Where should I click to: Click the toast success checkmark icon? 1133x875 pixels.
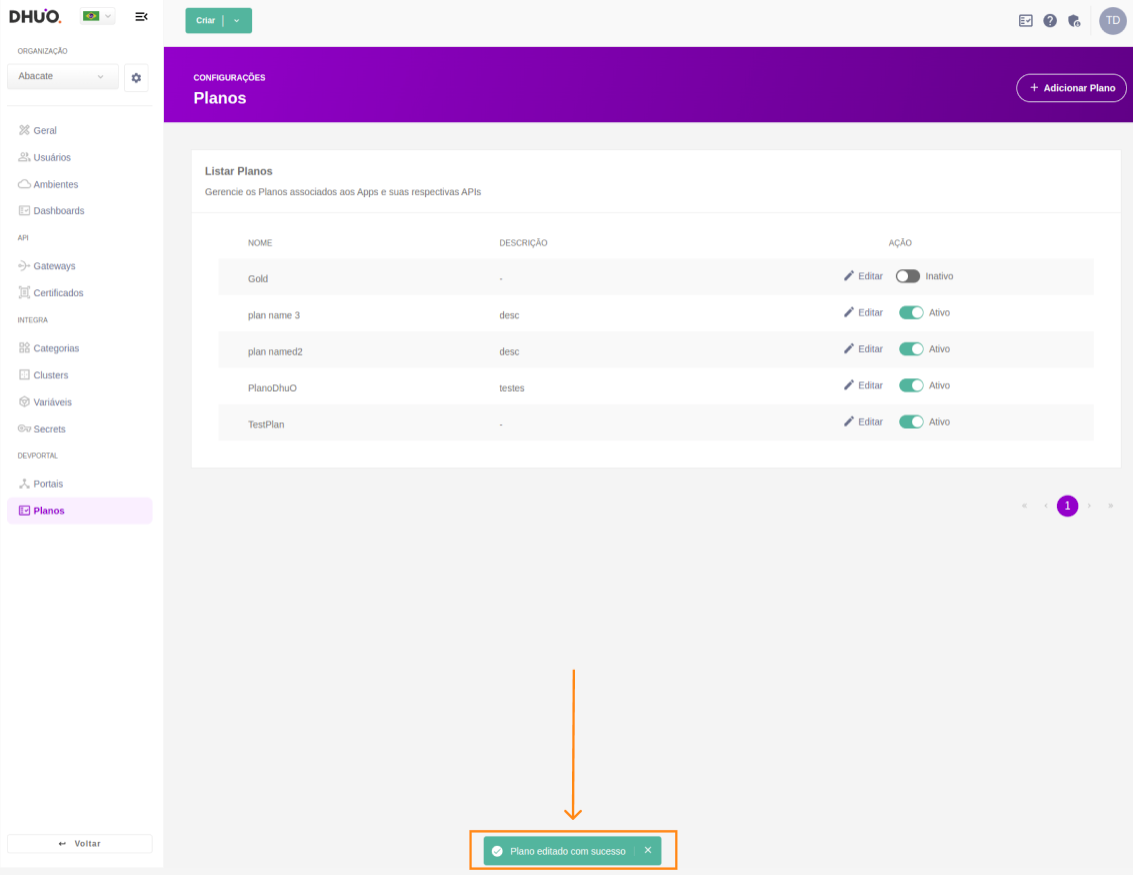pyautogui.click(x=497, y=851)
